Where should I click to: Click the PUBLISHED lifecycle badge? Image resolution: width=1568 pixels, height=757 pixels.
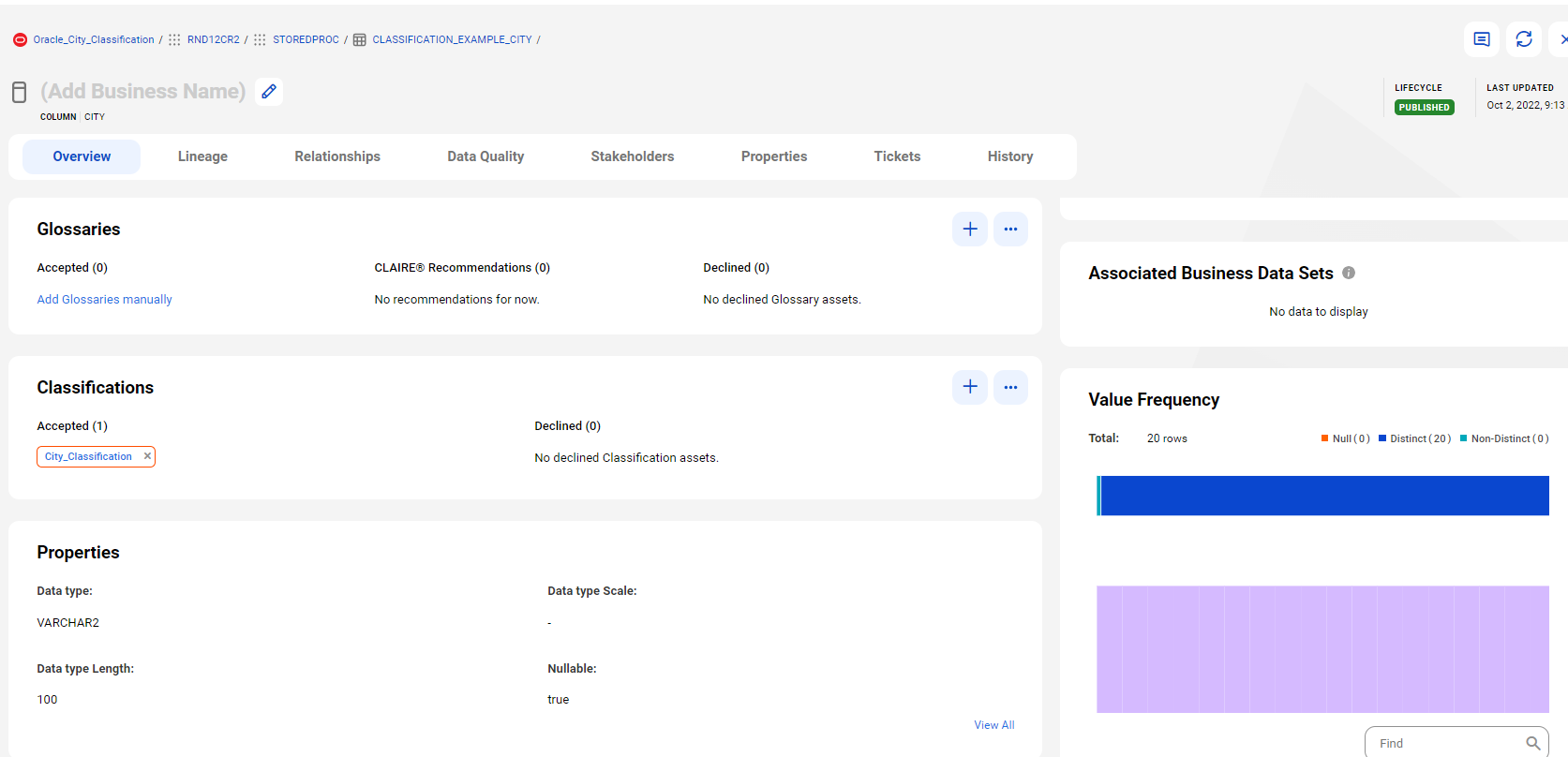point(1424,108)
